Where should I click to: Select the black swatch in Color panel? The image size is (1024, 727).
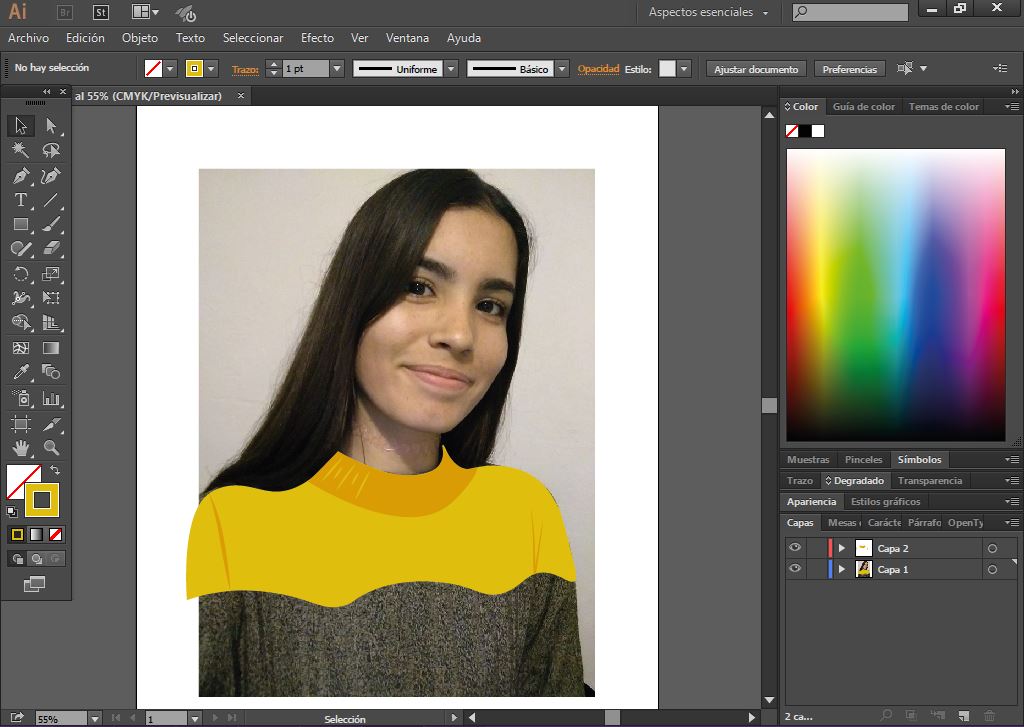805,131
